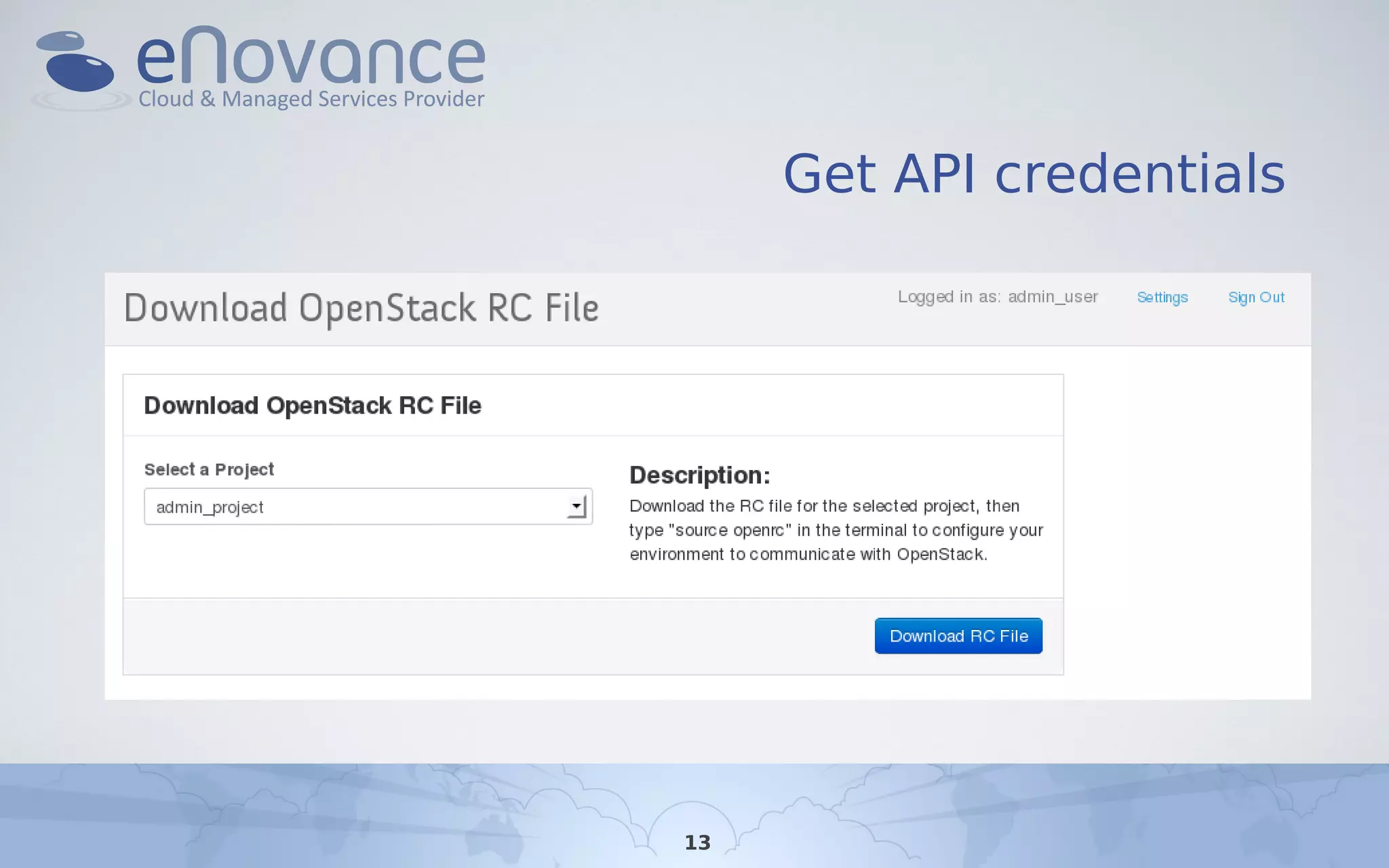
Task: Click the 'Description:' heading
Action: click(700, 475)
